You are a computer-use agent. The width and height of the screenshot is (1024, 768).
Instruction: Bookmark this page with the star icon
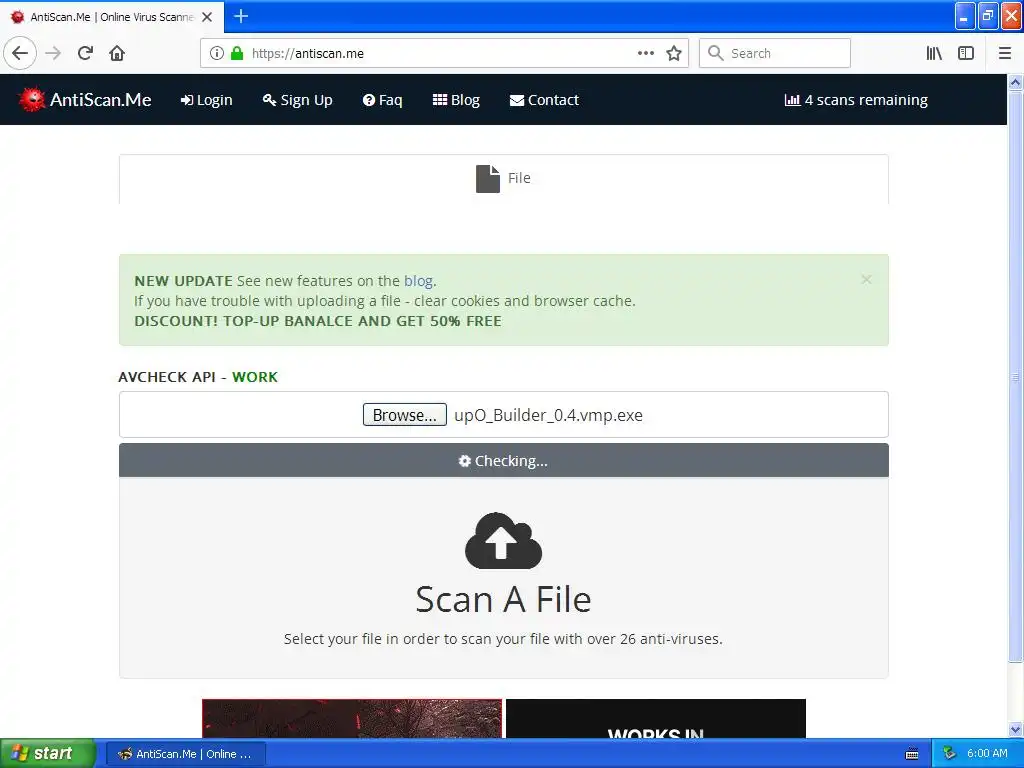pyautogui.click(x=674, y=53)
